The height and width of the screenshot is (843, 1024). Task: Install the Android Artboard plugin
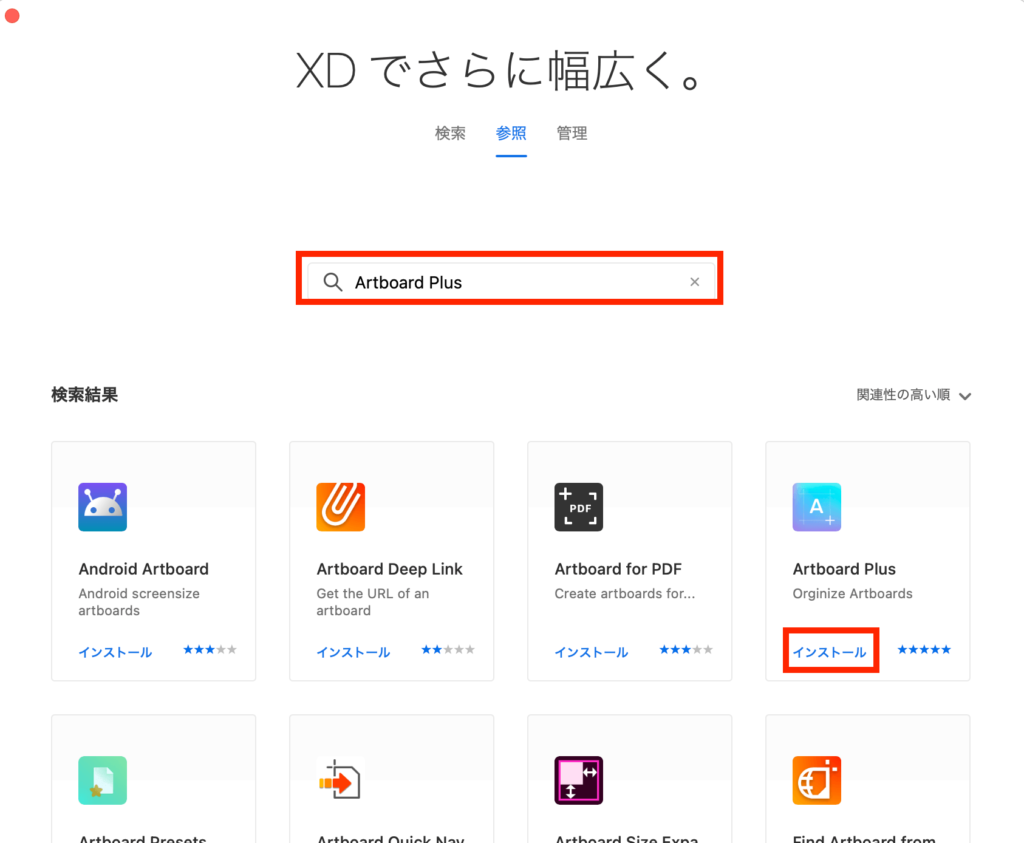pyautogui.click(x=115, y=652)
